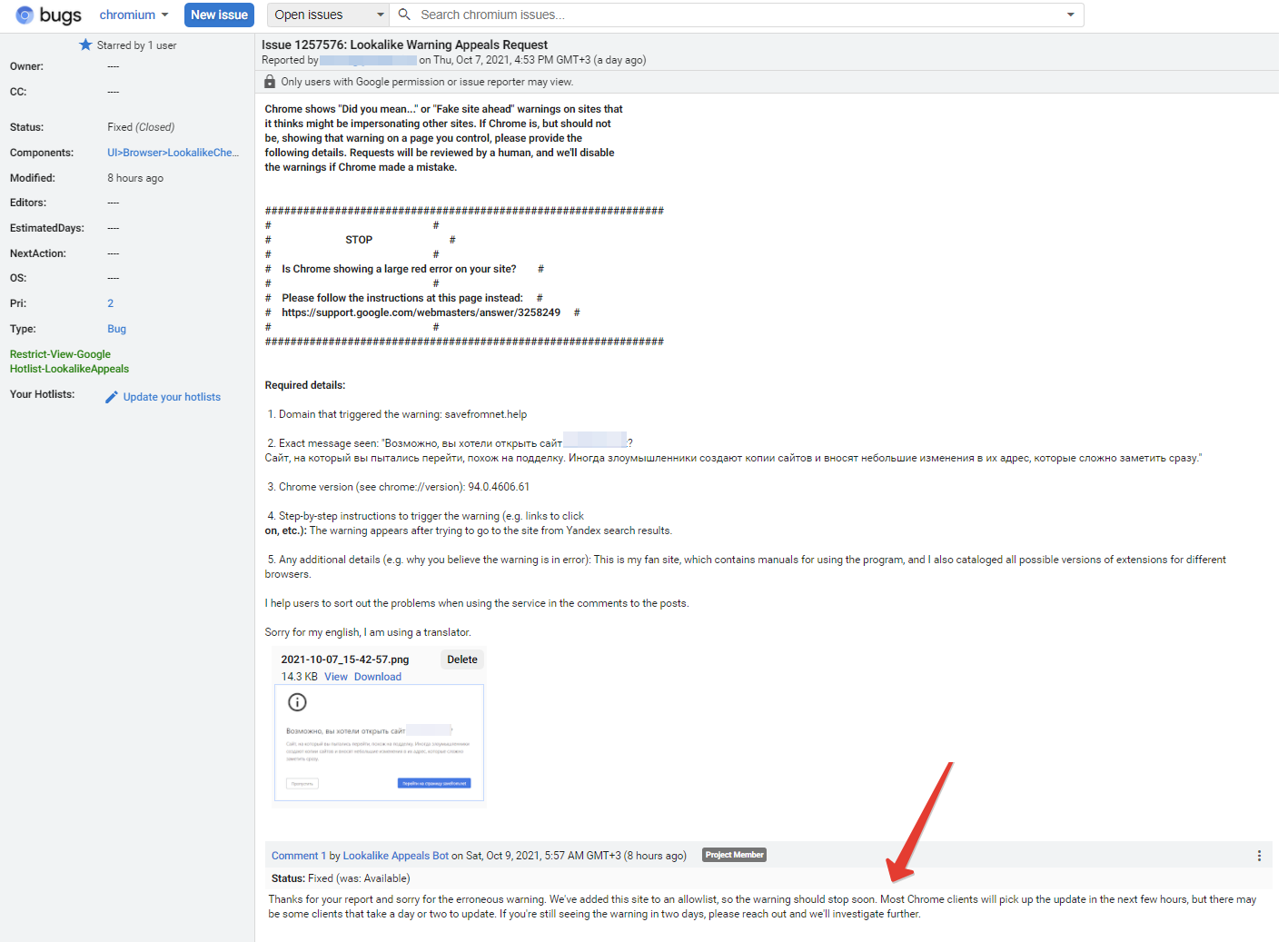Open the Bug type link

coord(117,329)
